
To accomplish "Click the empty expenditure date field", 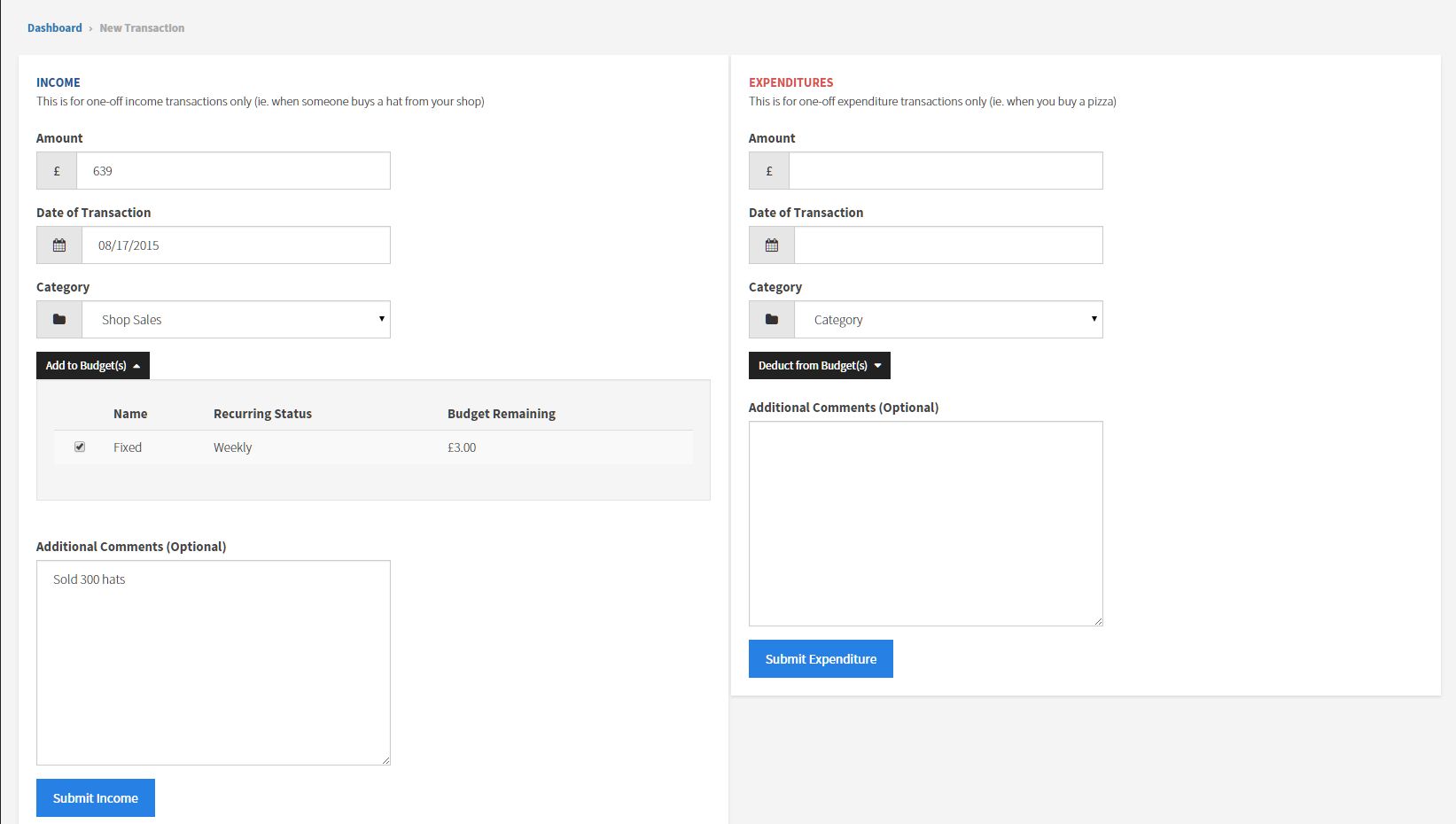I will [948, 245].
